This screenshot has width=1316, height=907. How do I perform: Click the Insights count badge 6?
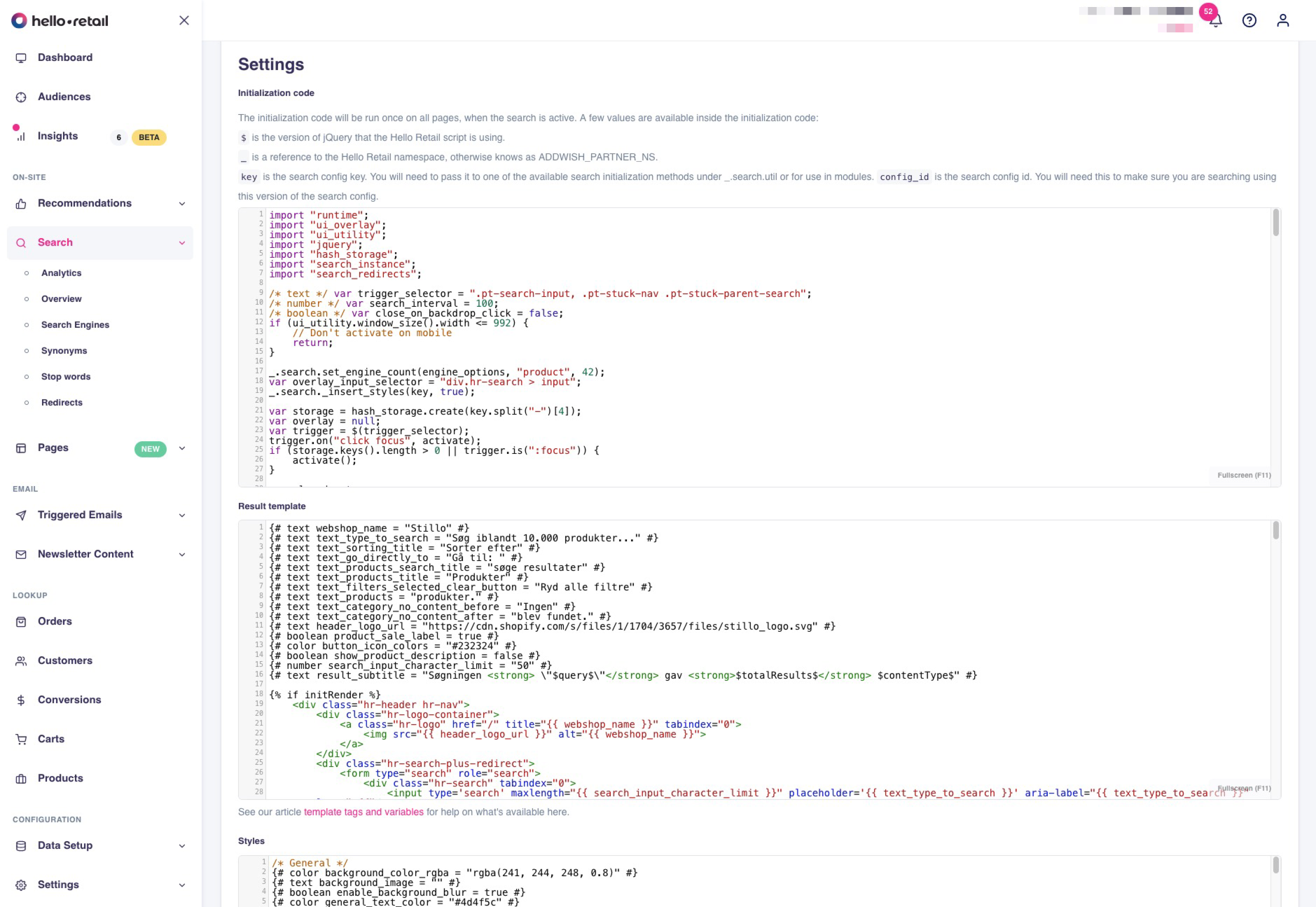(x=119, y=137)
